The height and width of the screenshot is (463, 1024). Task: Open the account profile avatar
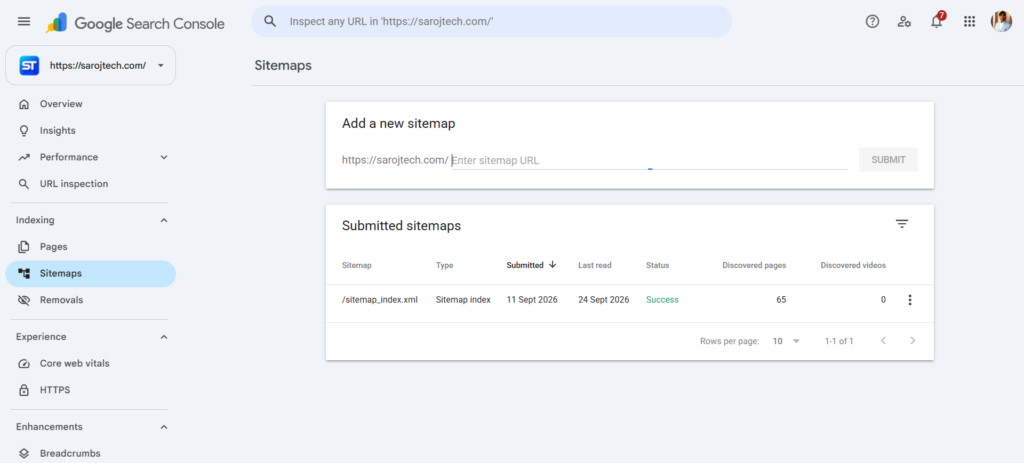tap(1001, 22)
